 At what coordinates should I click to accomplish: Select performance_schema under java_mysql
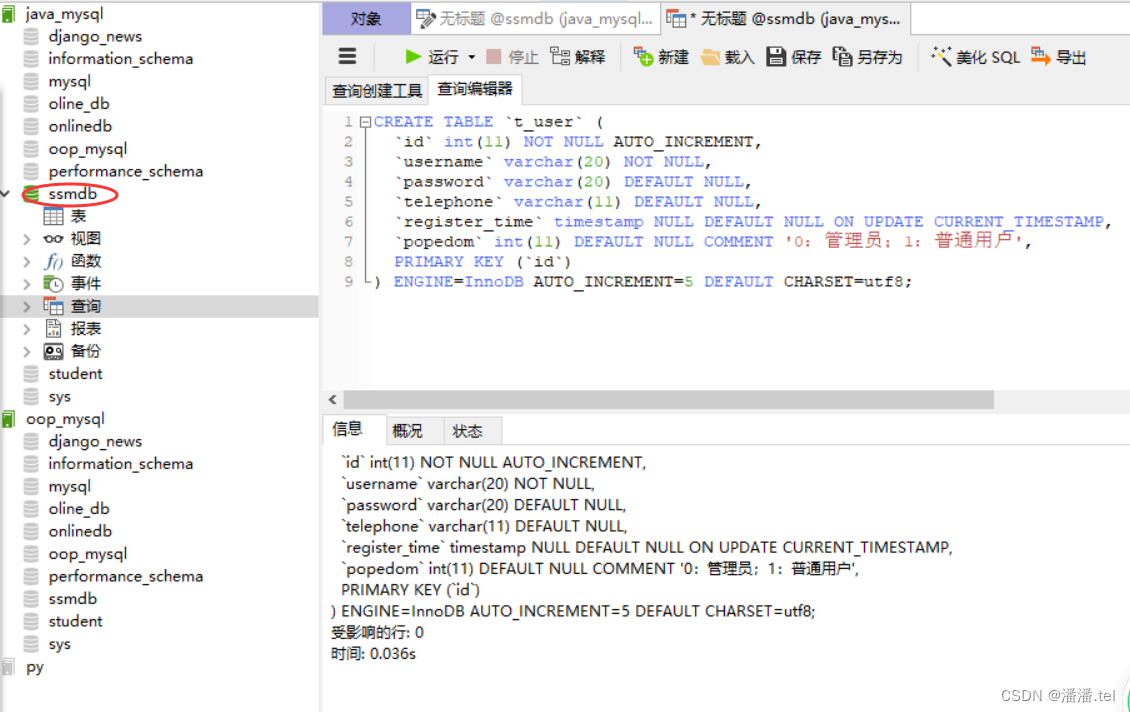coord(125,172)
